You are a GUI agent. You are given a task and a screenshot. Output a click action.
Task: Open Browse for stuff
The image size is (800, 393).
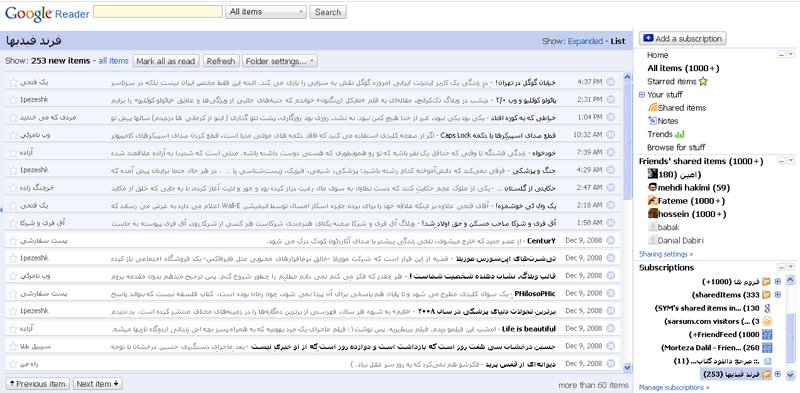click(676, 148)
